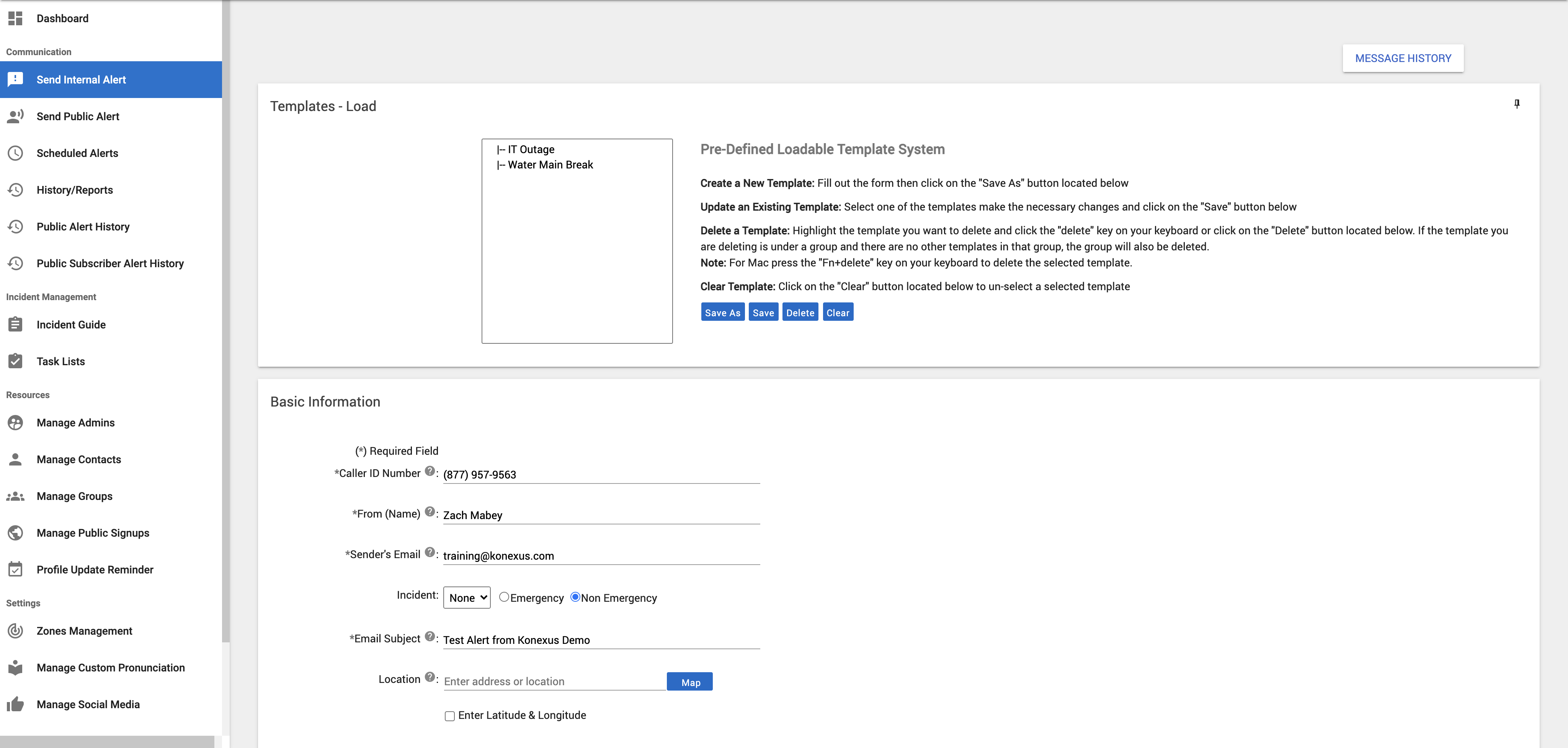Click the Send Public Alert speaker icon

(15, 116)
